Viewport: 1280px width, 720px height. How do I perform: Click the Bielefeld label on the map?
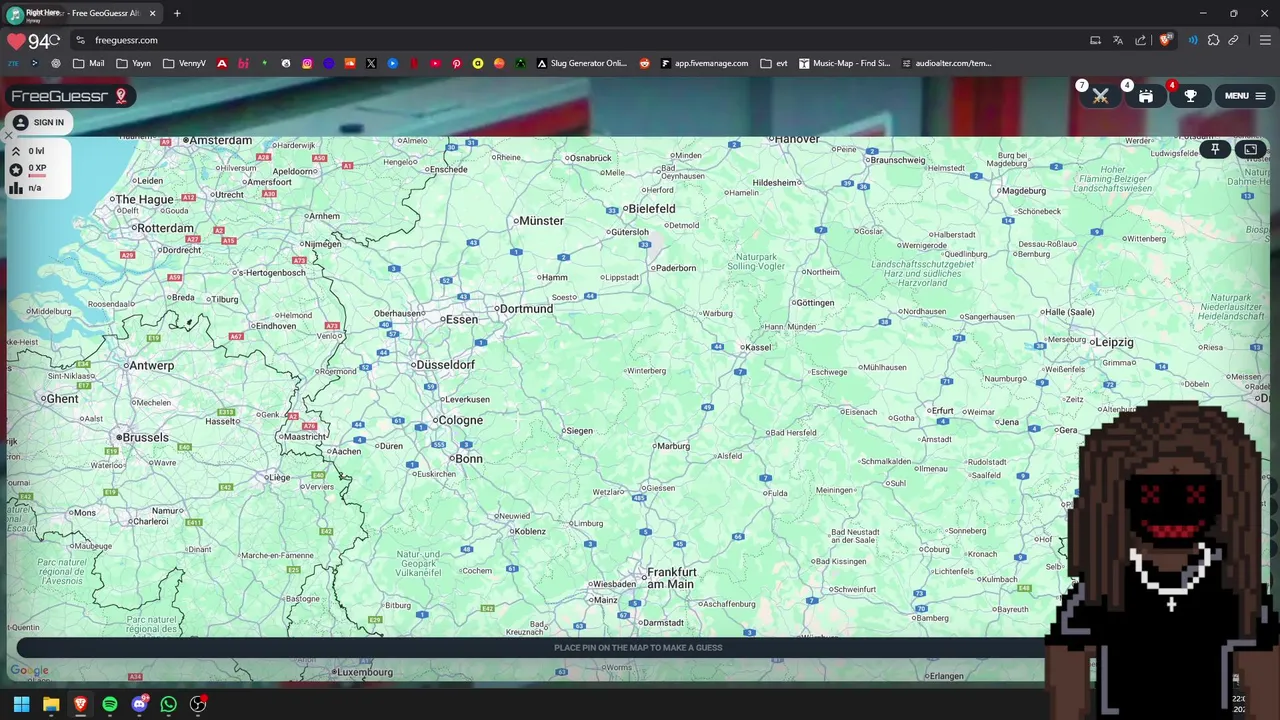(650, 209)
